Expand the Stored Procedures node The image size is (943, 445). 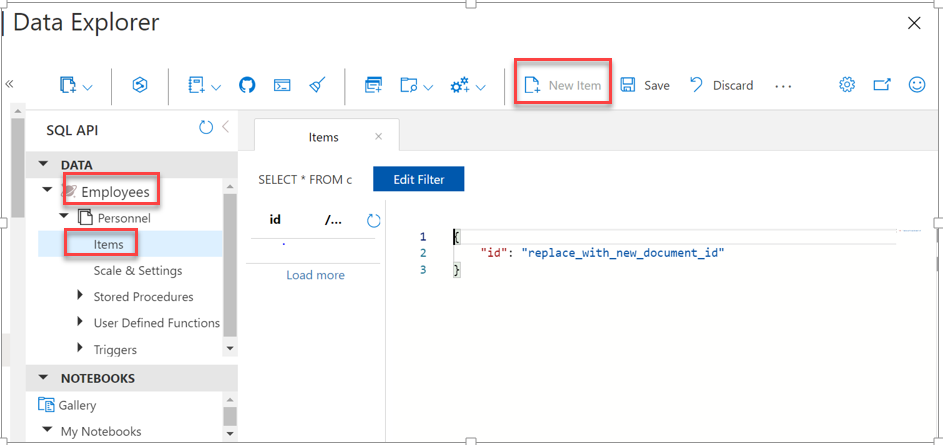click(81, 296)
